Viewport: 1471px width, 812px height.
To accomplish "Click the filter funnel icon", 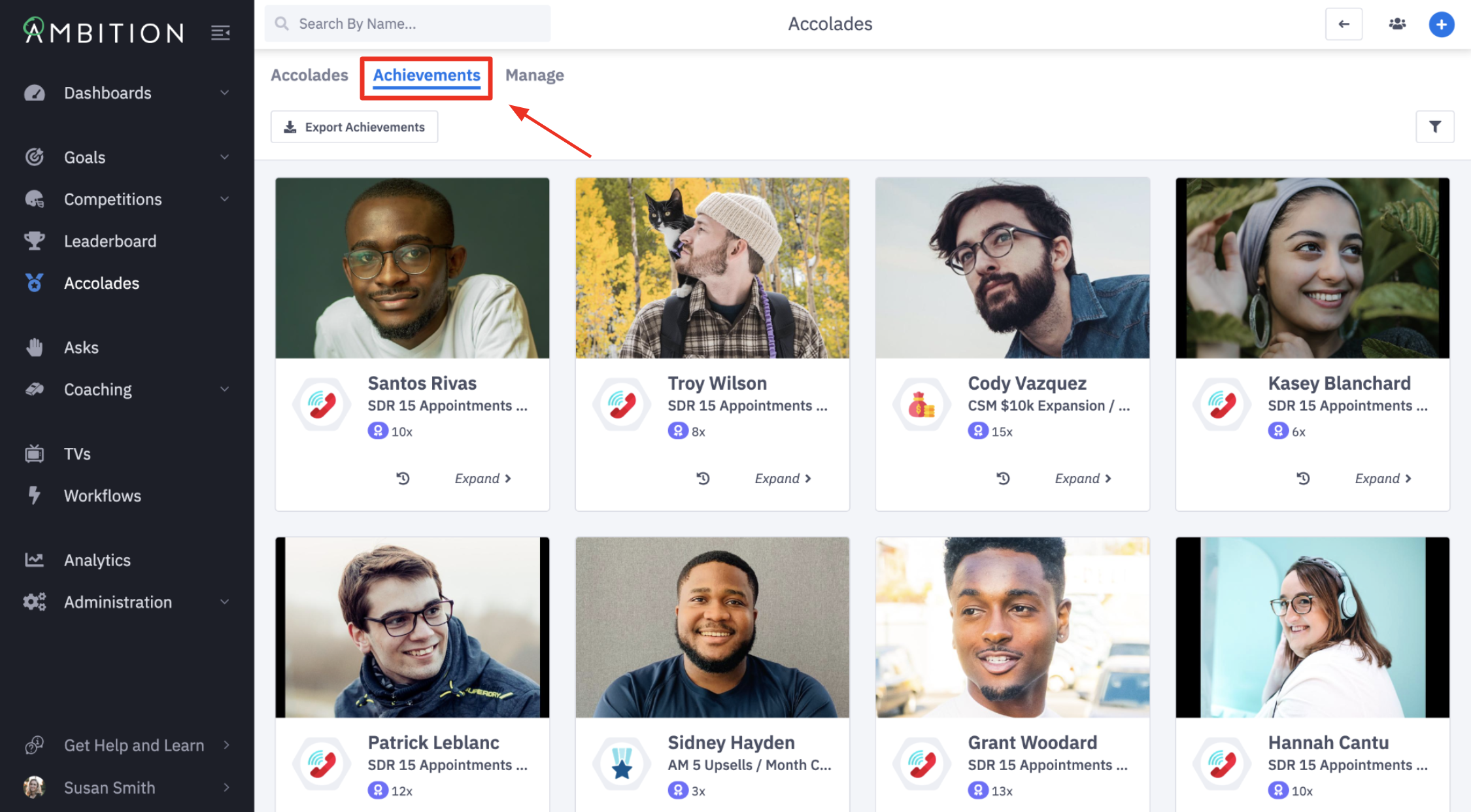I will coord(1434,127).
